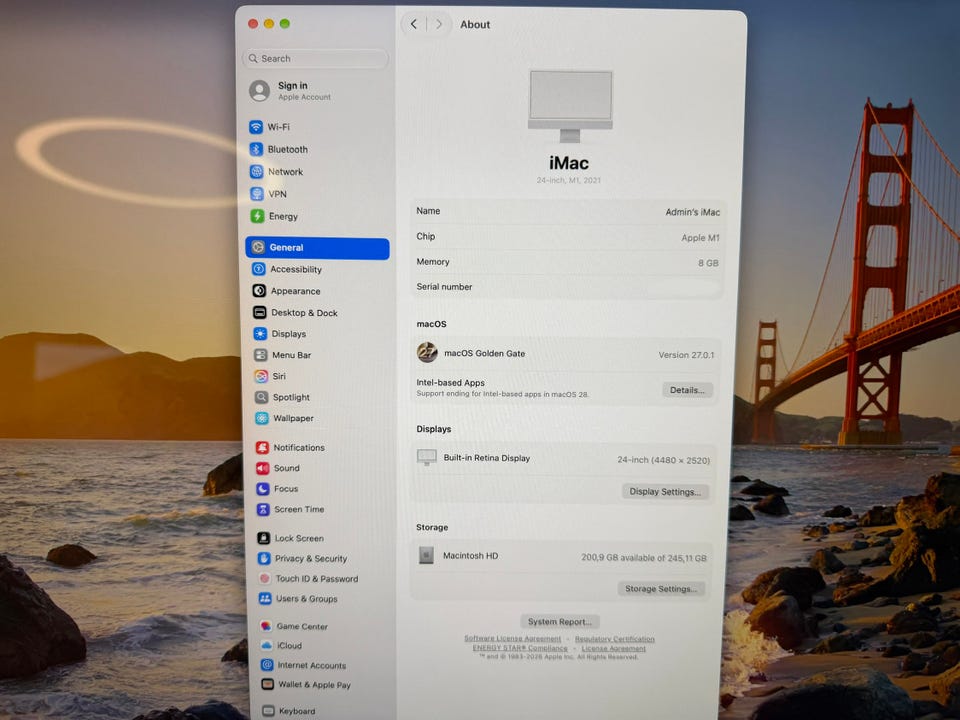960x720 pixels.
Task: Open the Energy settings icon
Action: point(258,216)
